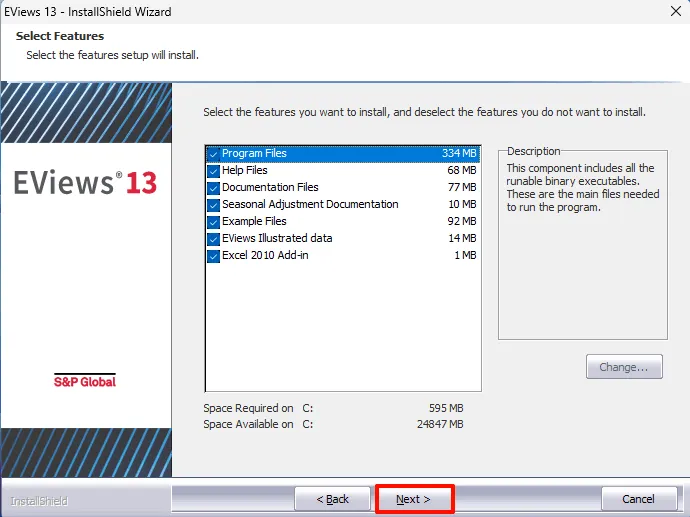Click the 595 MB space required value
690x517 pixels.
[x=446, y=408]
